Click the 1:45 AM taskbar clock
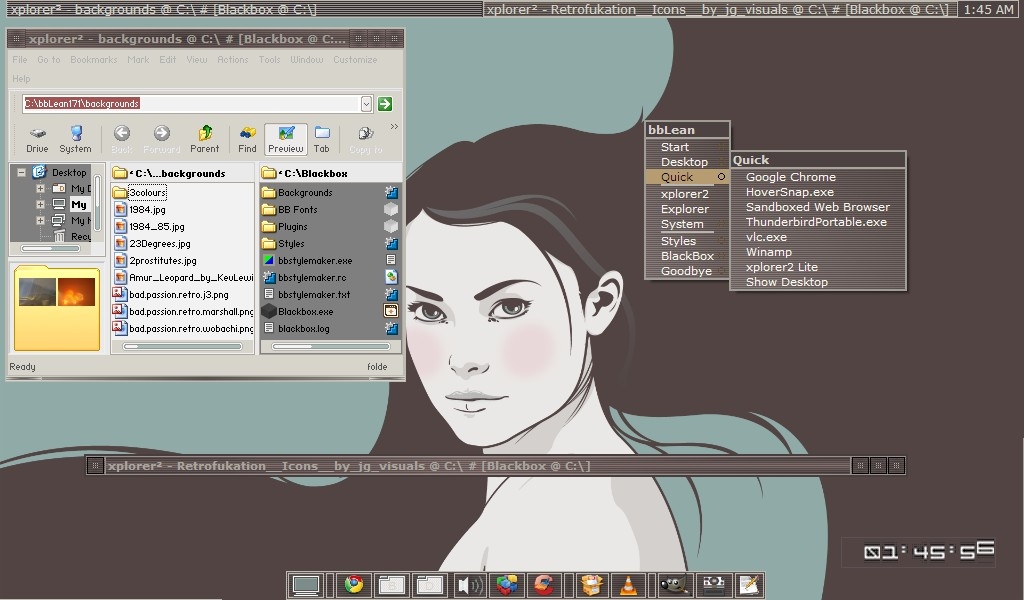This screenshot has height=600, width=1024. [988, 9]
